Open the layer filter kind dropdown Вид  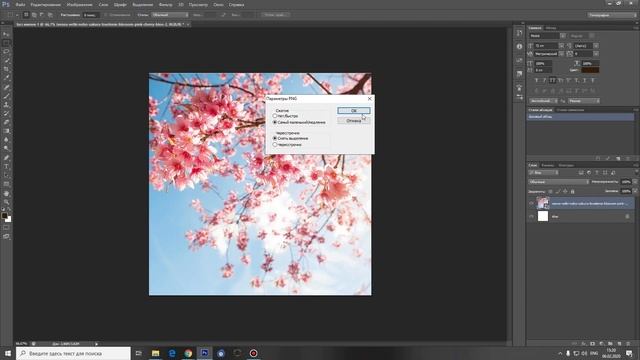(543, 173)
